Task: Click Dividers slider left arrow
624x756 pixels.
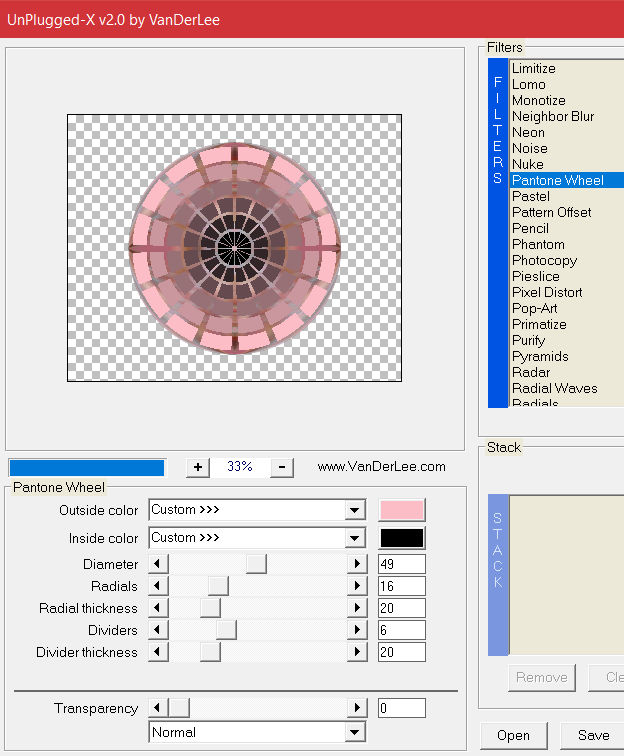Action: click(x=157, y=630)
